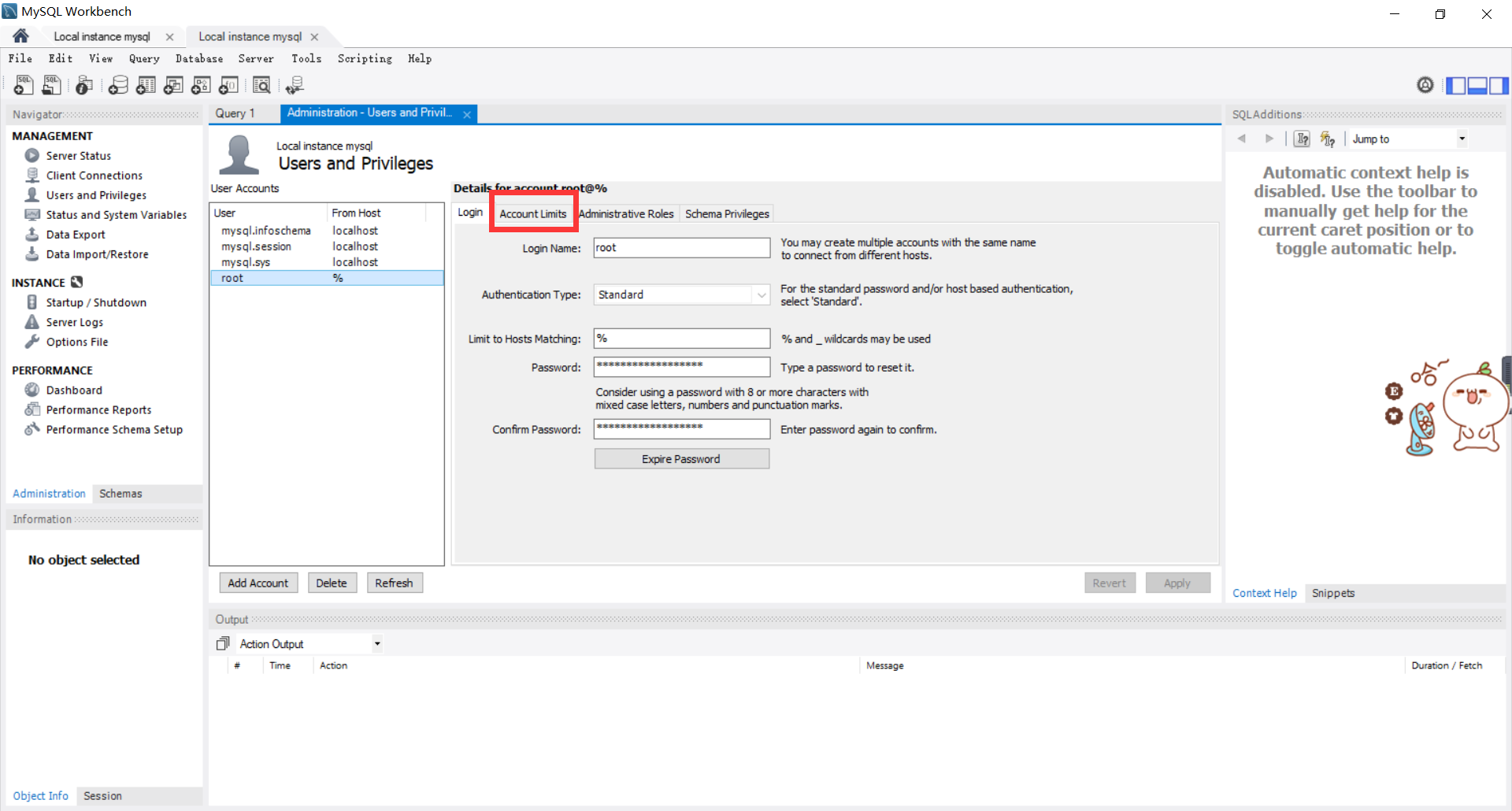
Task: Click the Login Name input field
Action: 682,248
